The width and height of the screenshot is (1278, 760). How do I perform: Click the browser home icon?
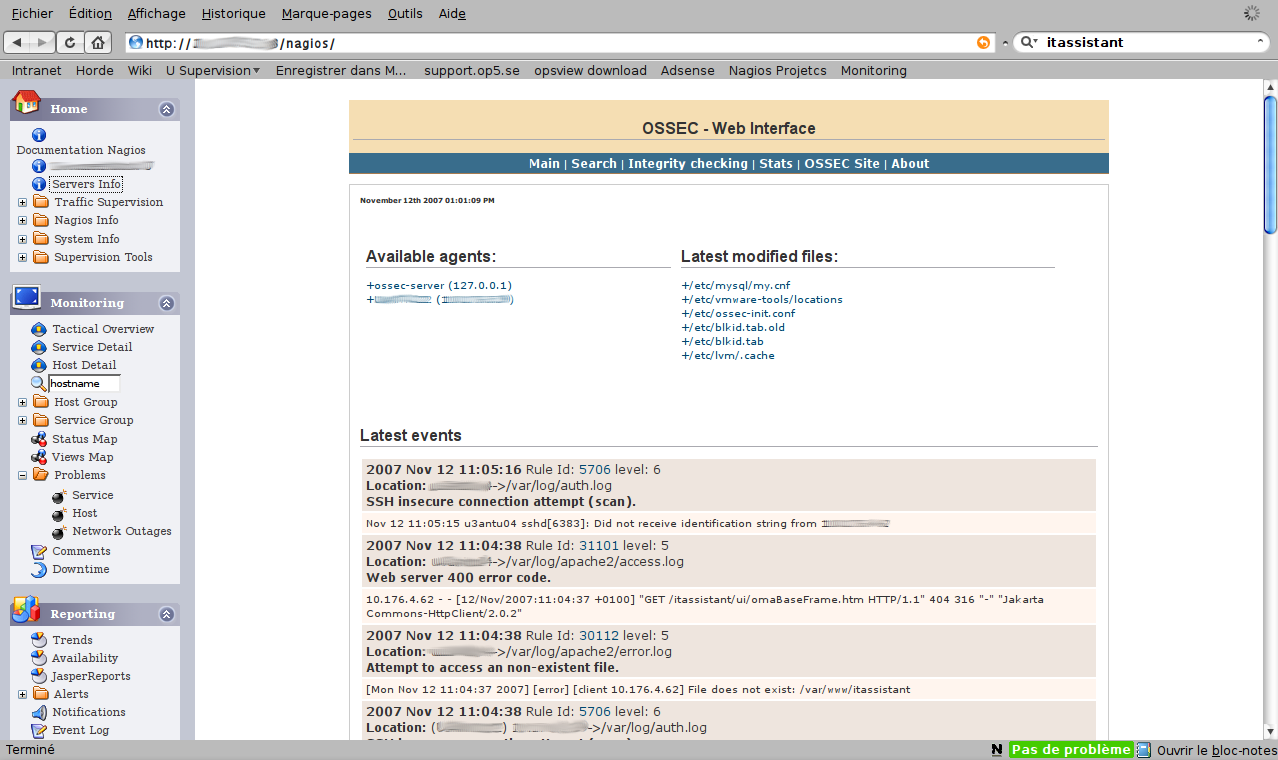pyautogui.click(x=97, y=42)
